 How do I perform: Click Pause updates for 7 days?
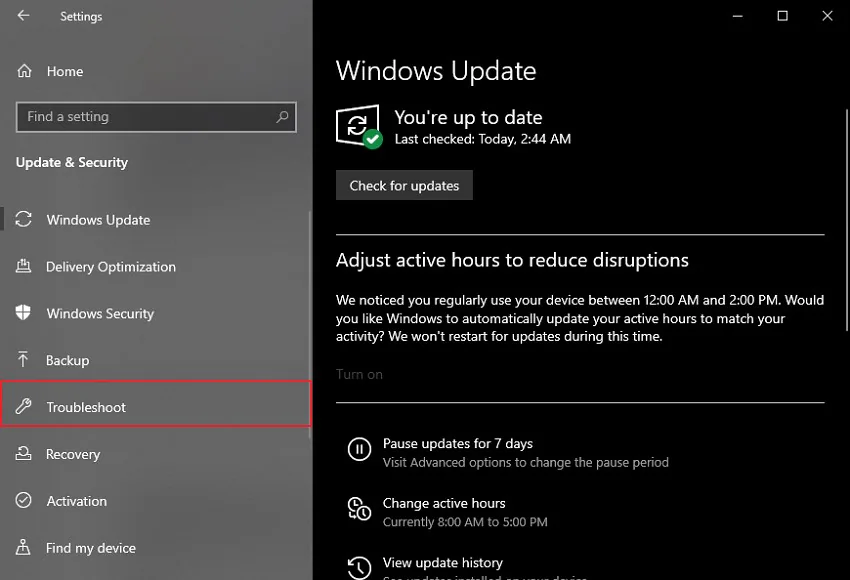tap(458, 443)
